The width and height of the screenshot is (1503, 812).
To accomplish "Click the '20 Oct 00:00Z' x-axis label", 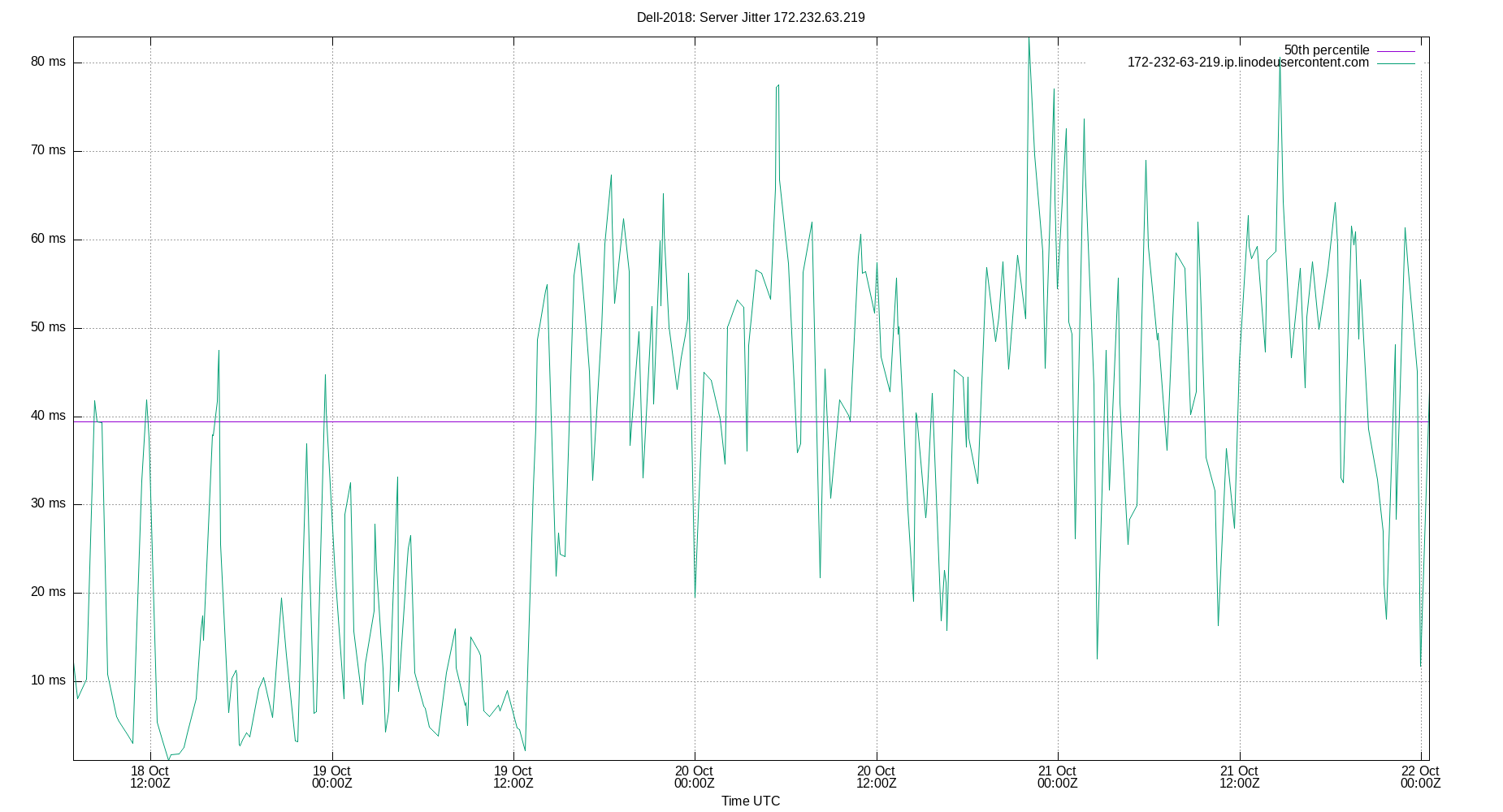I will 695,777.
